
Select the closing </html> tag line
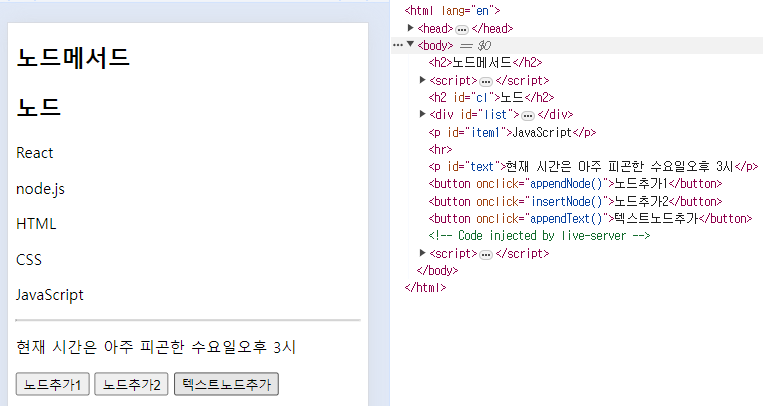point(425,287)
